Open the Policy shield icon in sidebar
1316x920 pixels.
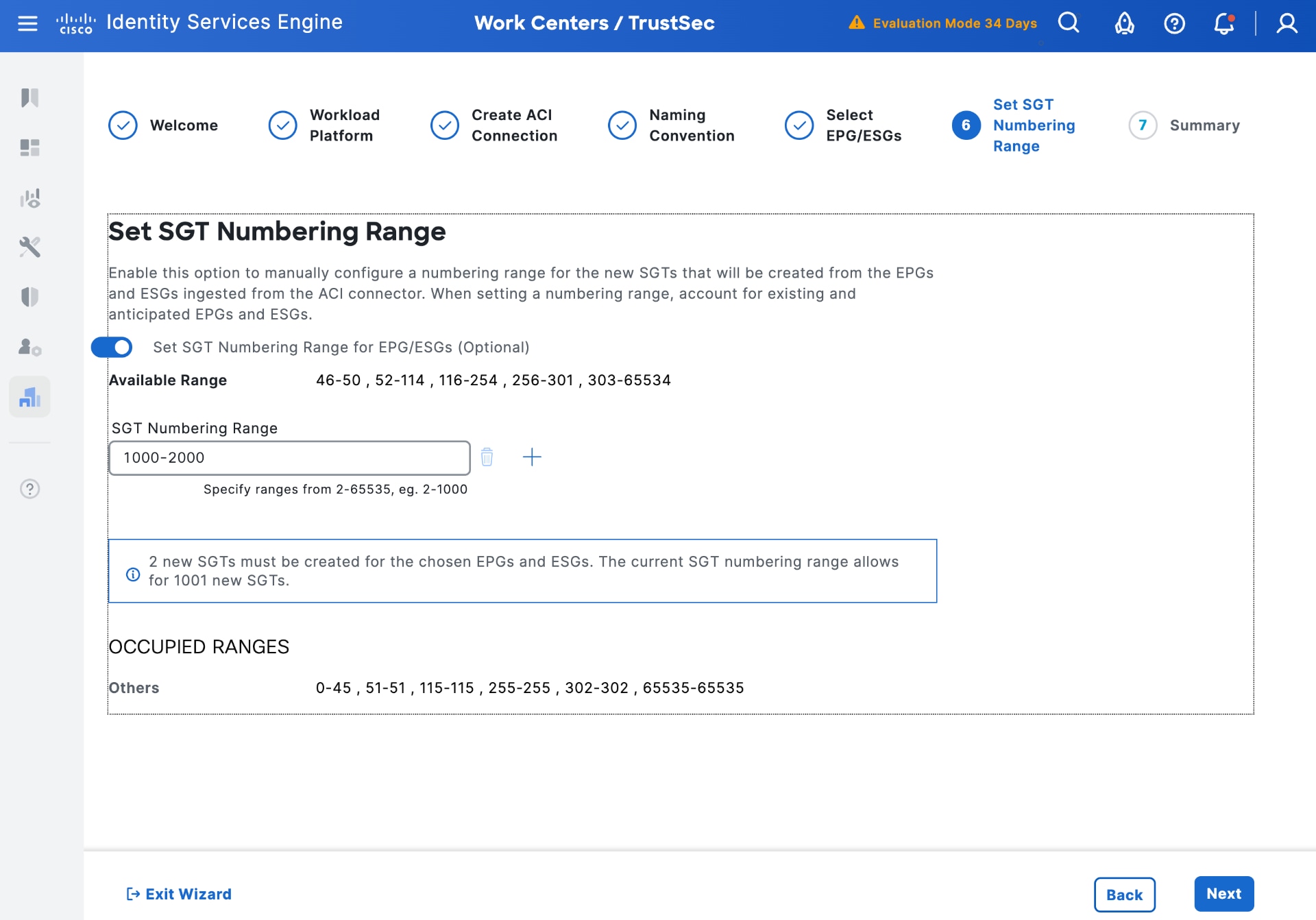click(29, 296)
